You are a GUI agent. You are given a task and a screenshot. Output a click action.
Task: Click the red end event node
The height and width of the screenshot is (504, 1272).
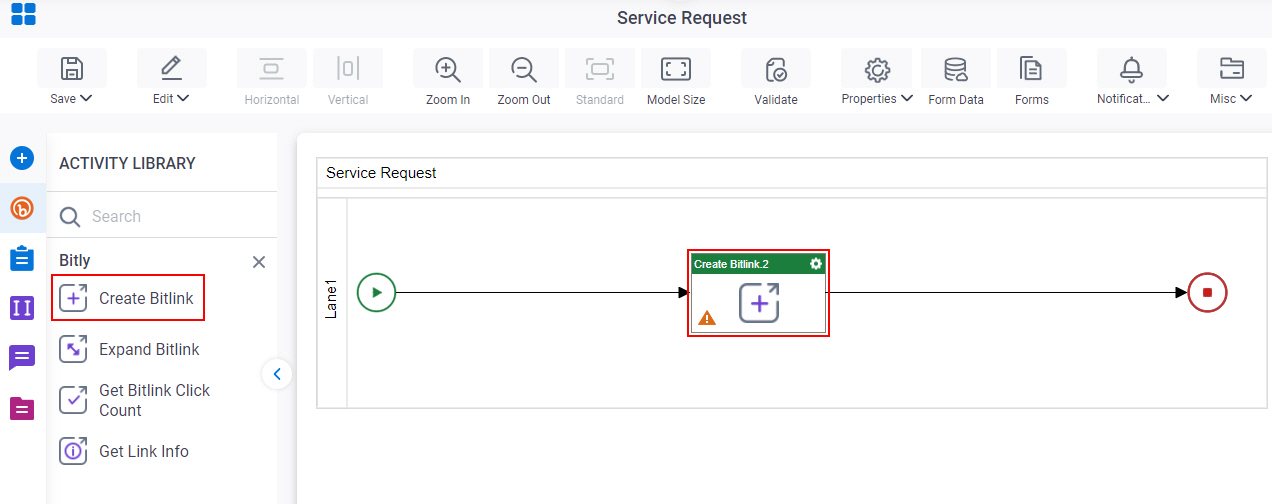point(1207,293)
